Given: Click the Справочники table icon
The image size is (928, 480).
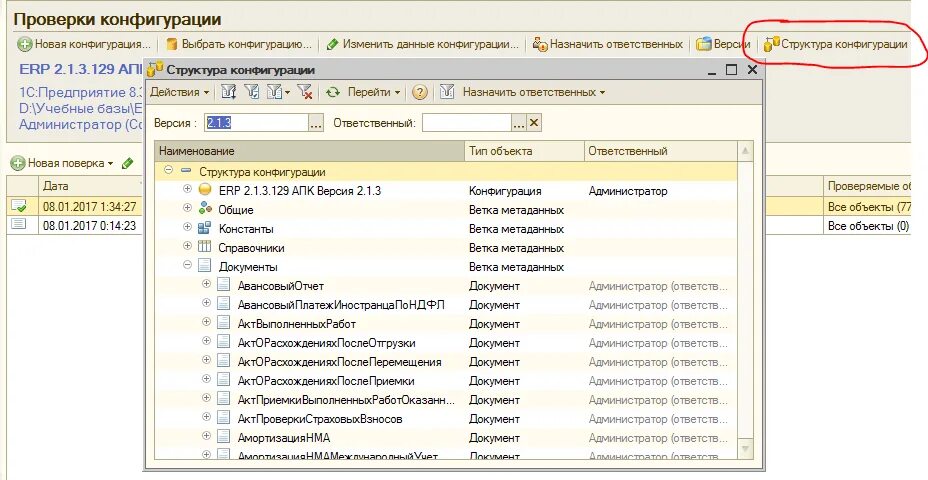Looking at the screenshot, I should coord(205,247).
